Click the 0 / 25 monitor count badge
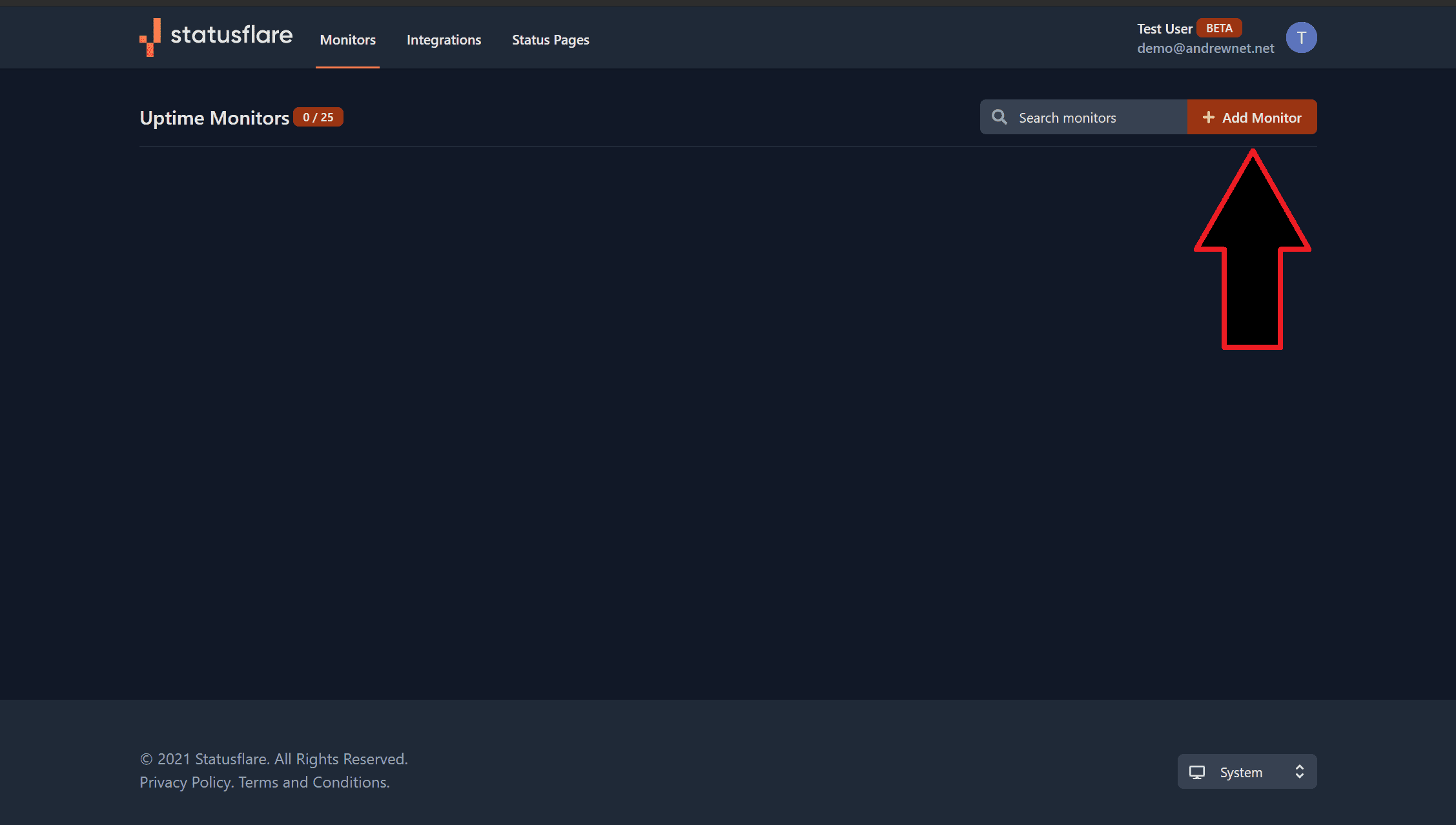 click(x=318, y=117)
